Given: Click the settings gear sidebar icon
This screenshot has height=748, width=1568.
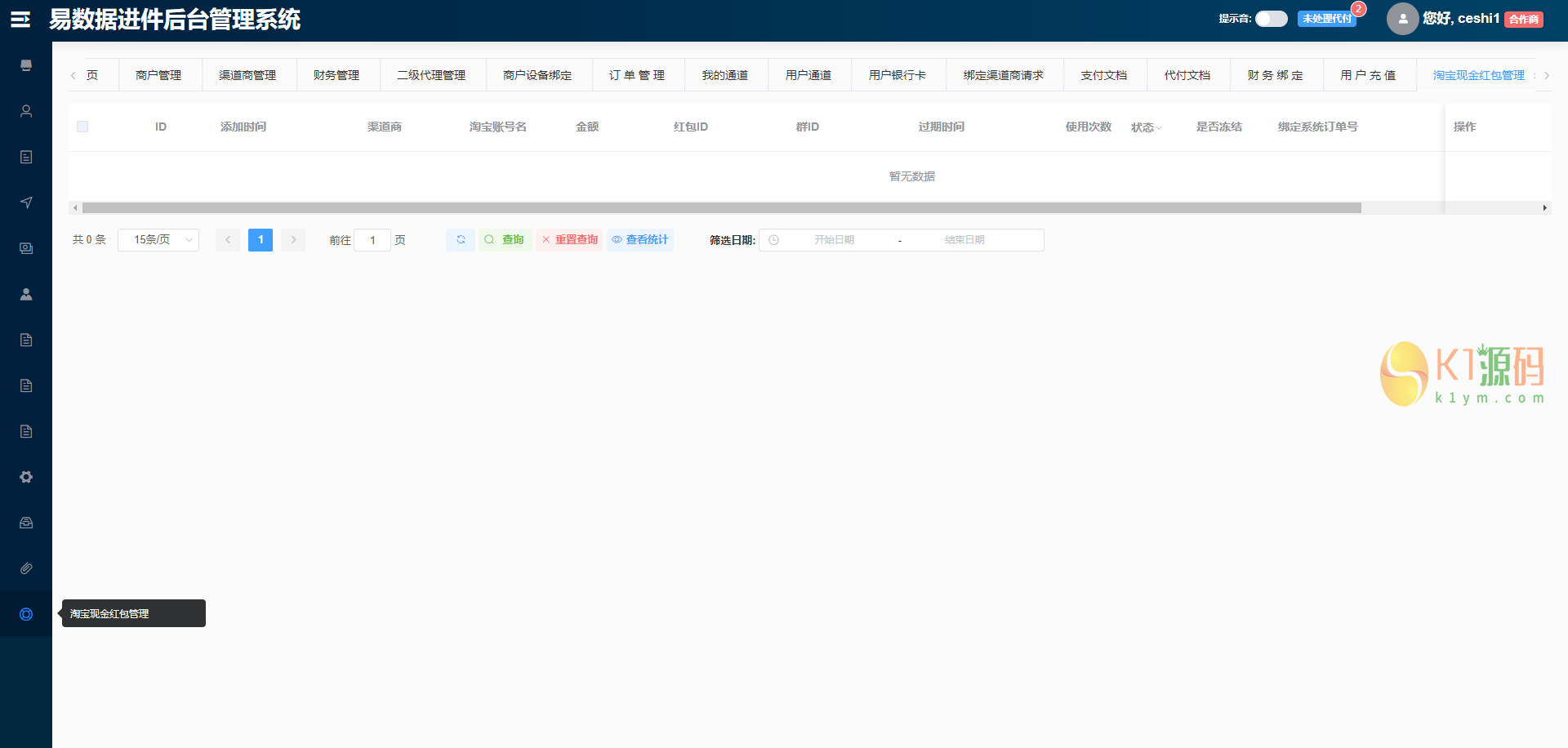Looking at the screenshot, I should (26, 477).
